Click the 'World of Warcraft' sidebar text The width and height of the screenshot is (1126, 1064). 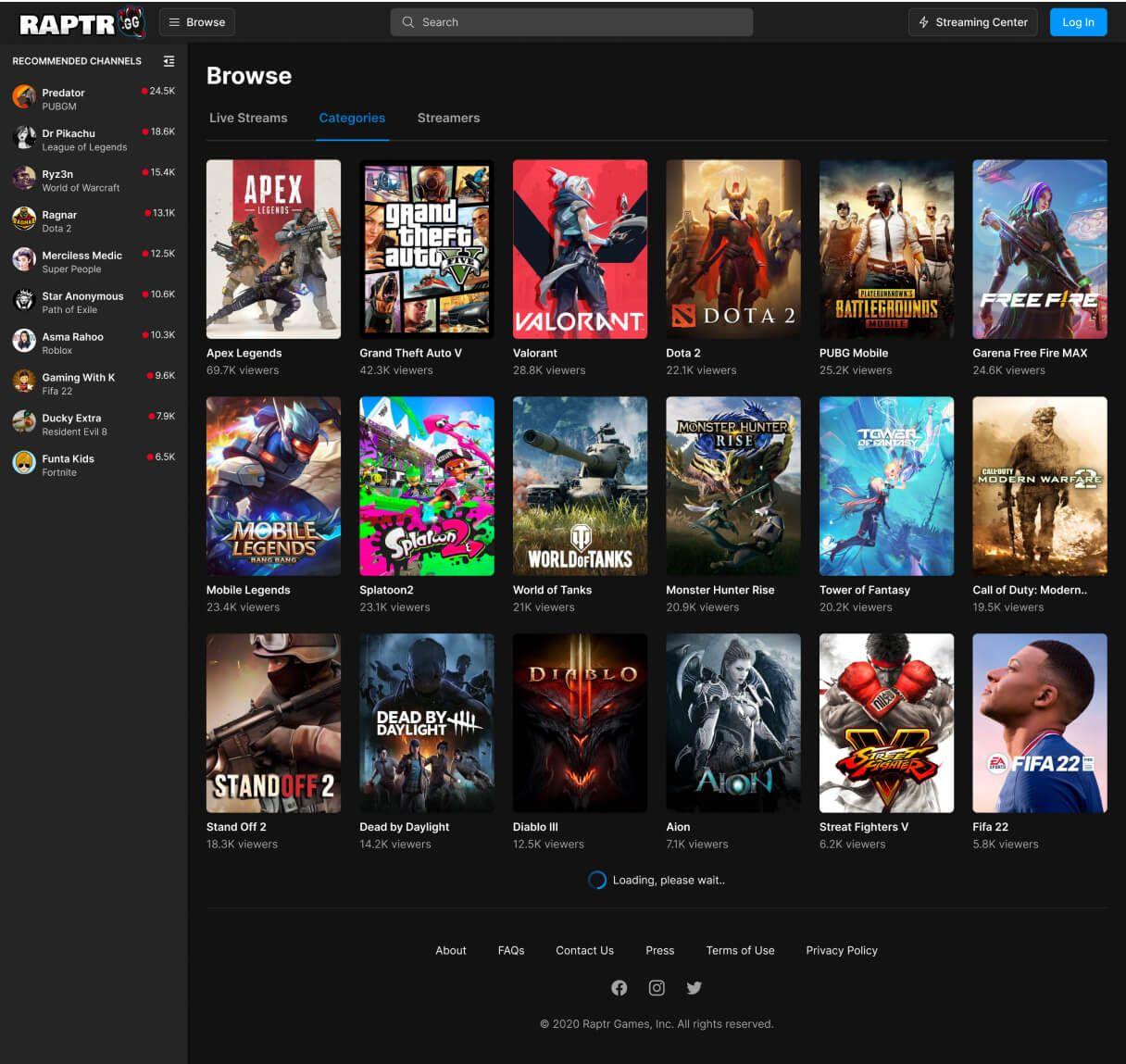pos(81,188)
